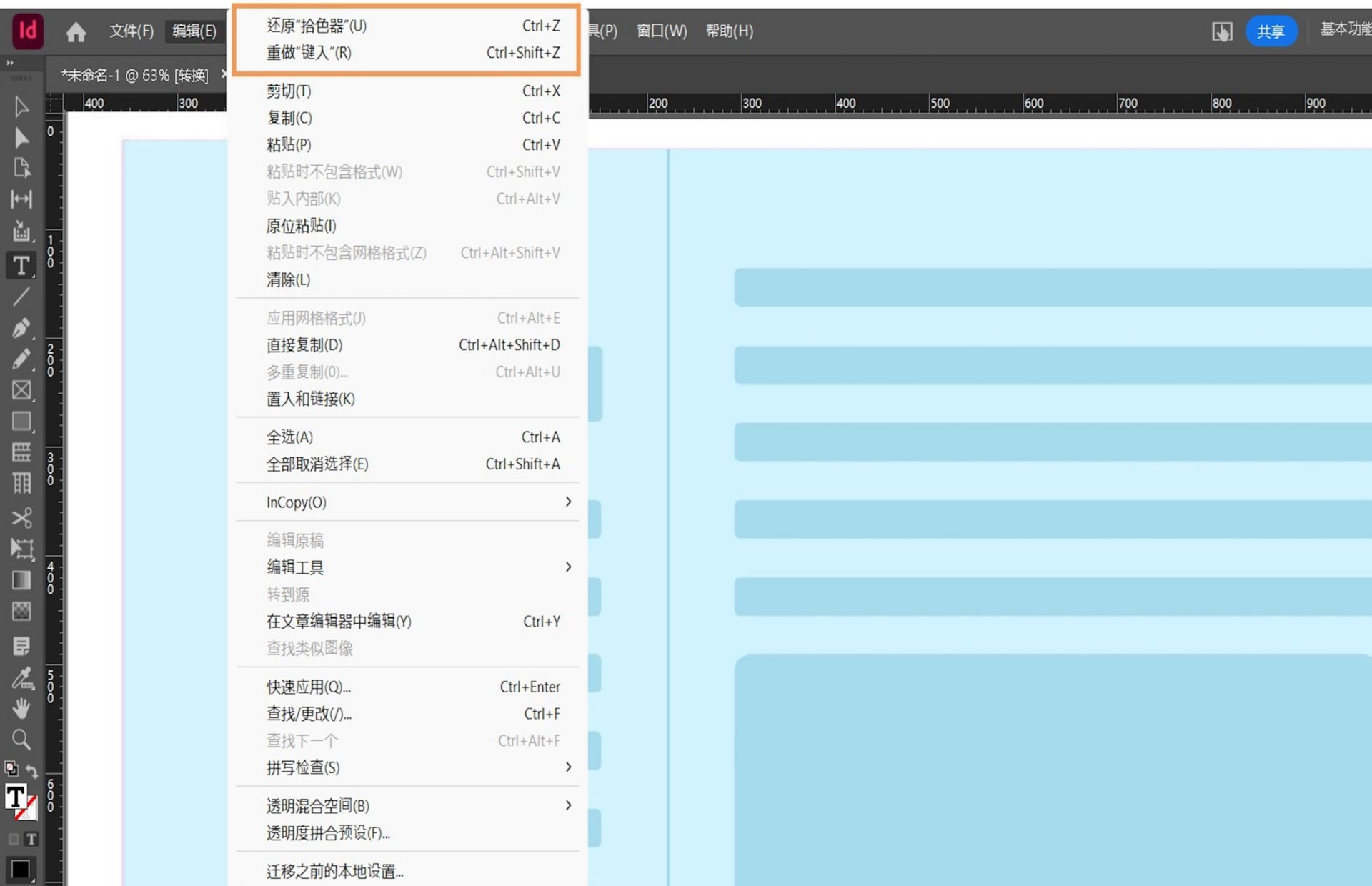Select the Gradient tool

pyautogui.click(x=21, y=580)
